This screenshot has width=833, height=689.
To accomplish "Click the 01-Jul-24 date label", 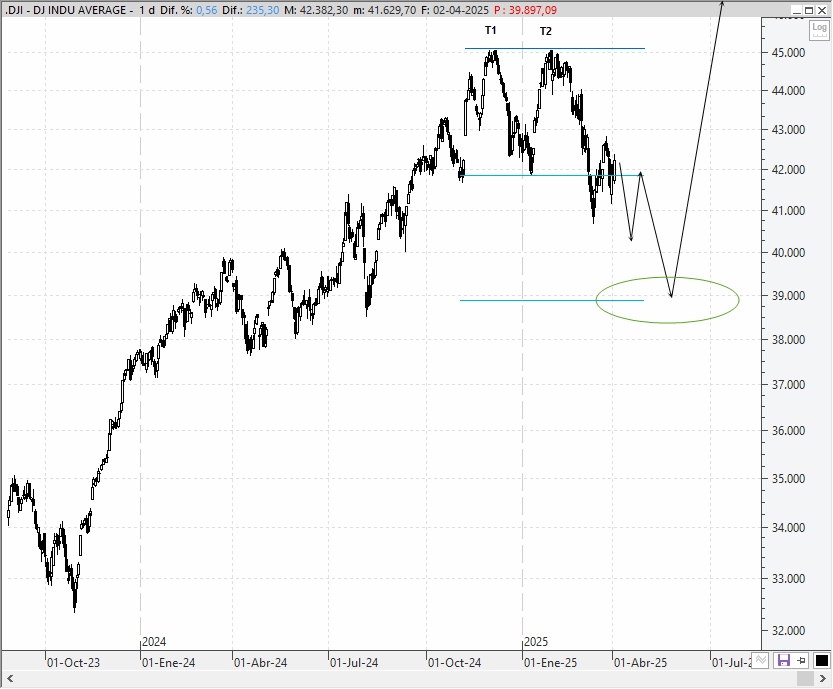I will pos(354,663).
